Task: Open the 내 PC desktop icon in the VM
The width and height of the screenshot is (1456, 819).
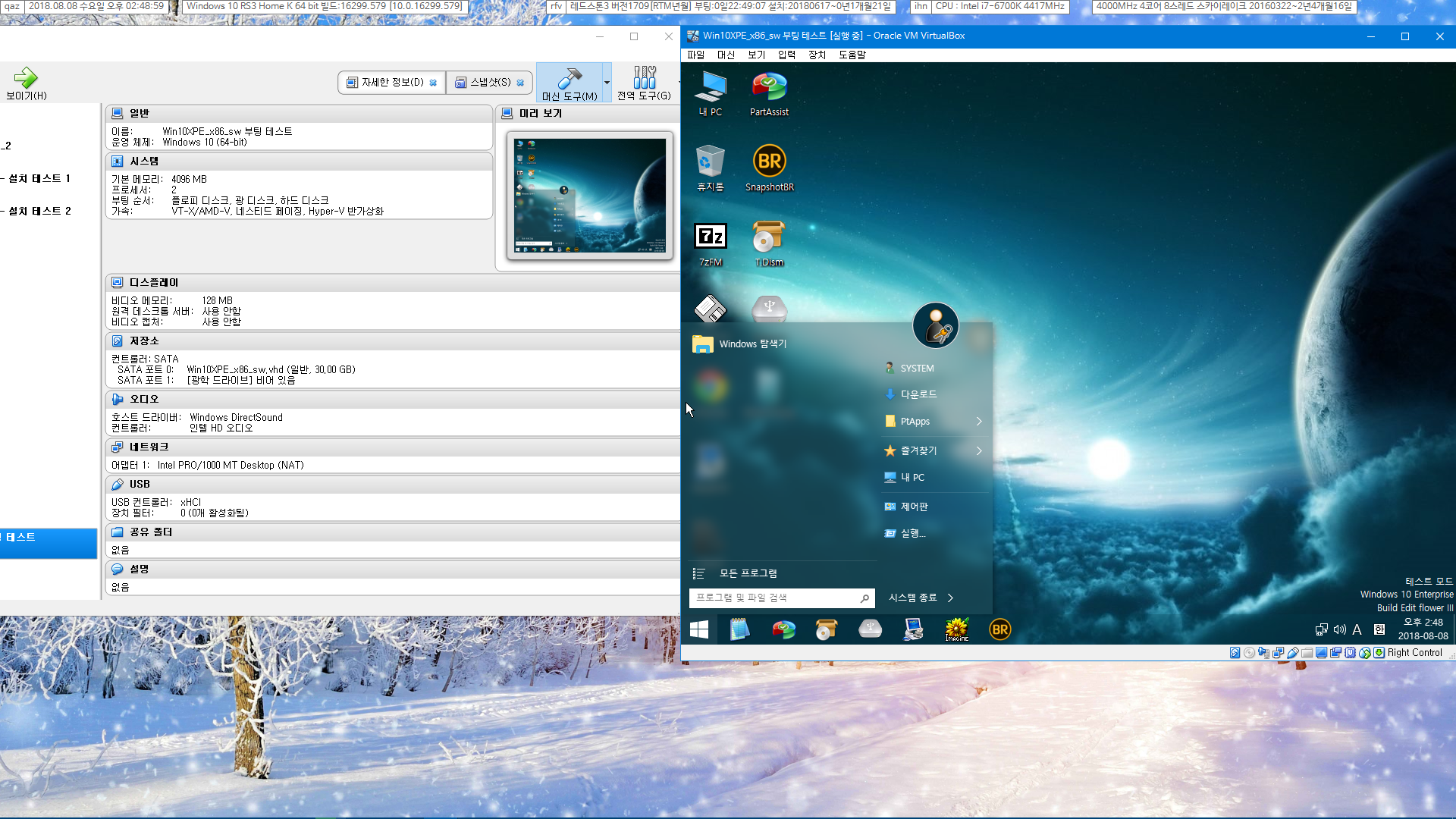Action: coord(711,94)
